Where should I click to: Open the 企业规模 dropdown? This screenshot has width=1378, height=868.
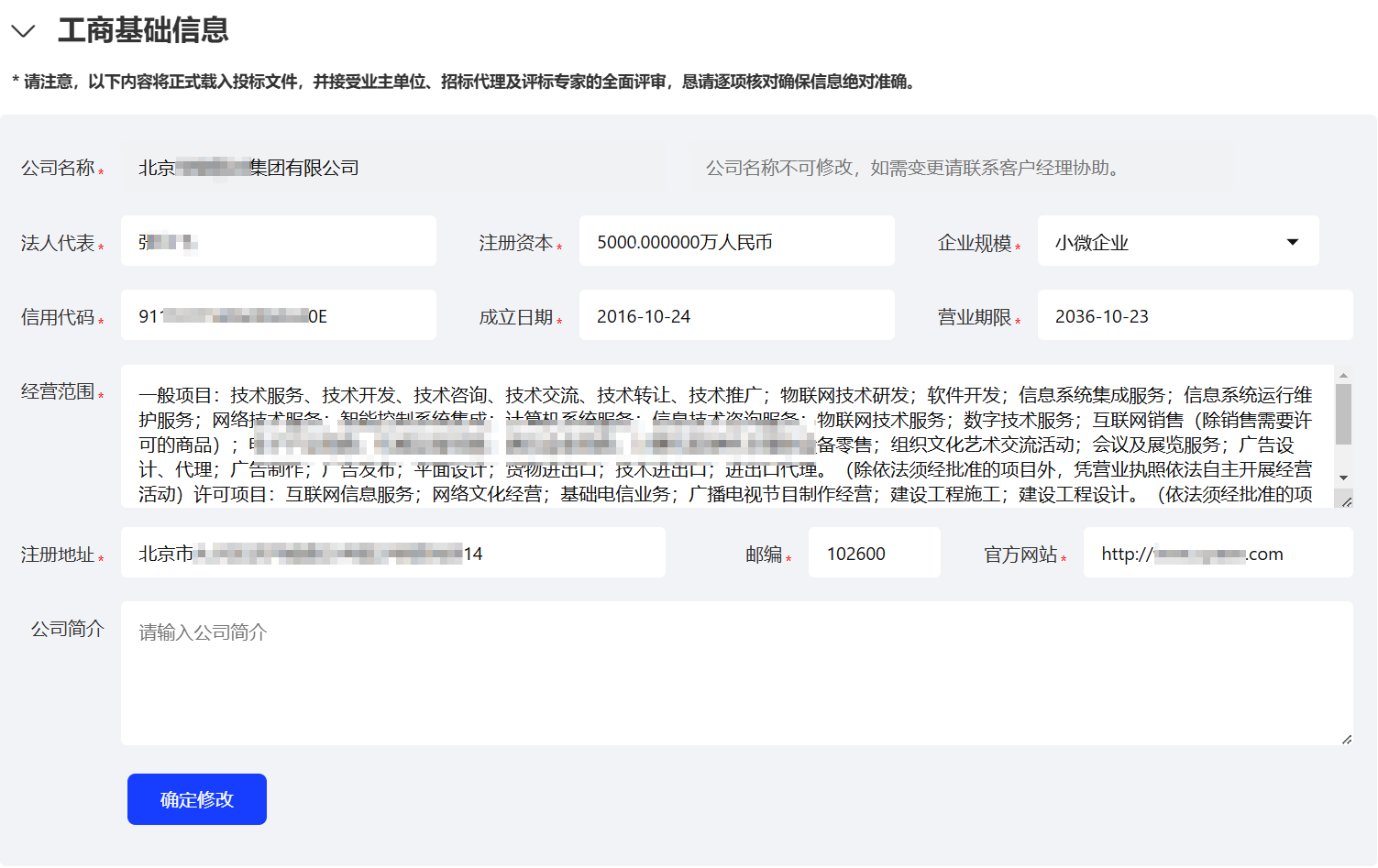(x=1177, y=242)
